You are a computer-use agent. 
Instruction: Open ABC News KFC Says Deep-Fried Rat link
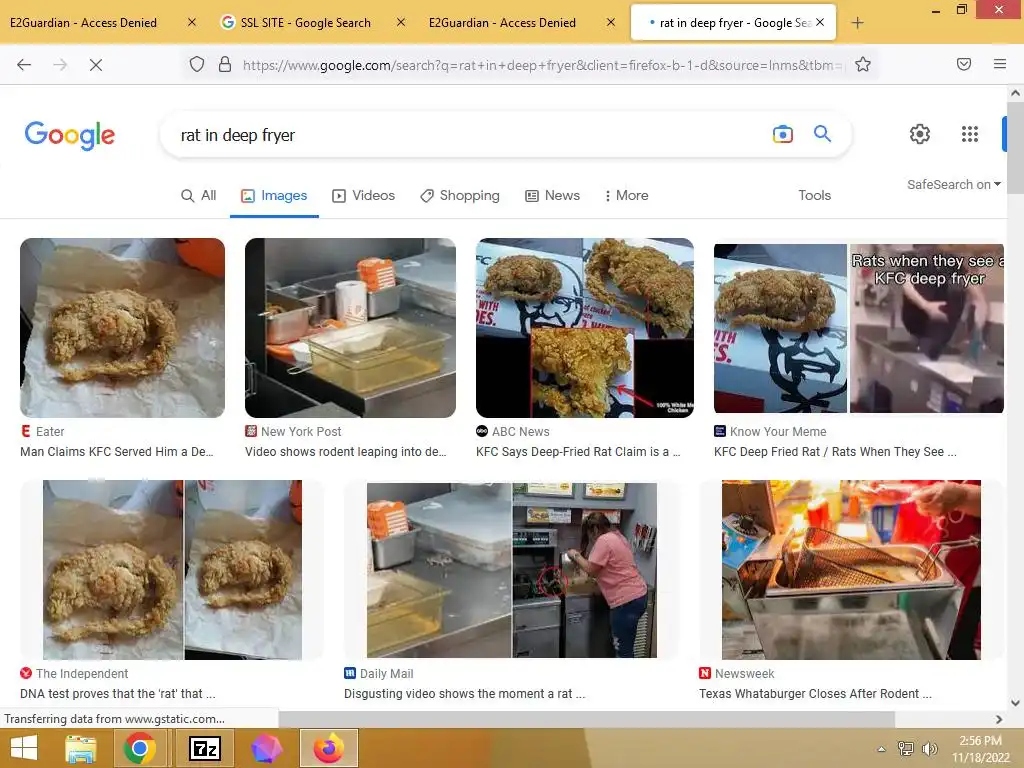coord(578,452)
